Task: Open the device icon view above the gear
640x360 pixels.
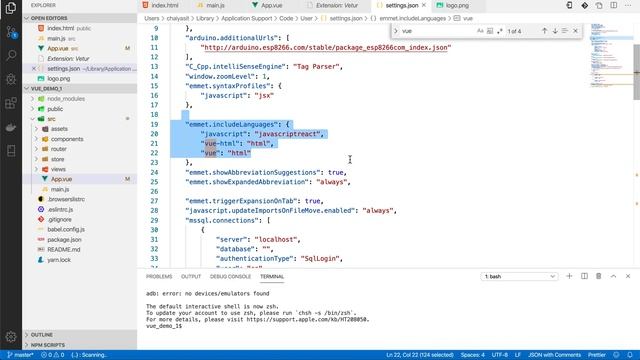Action: [11, 151]
